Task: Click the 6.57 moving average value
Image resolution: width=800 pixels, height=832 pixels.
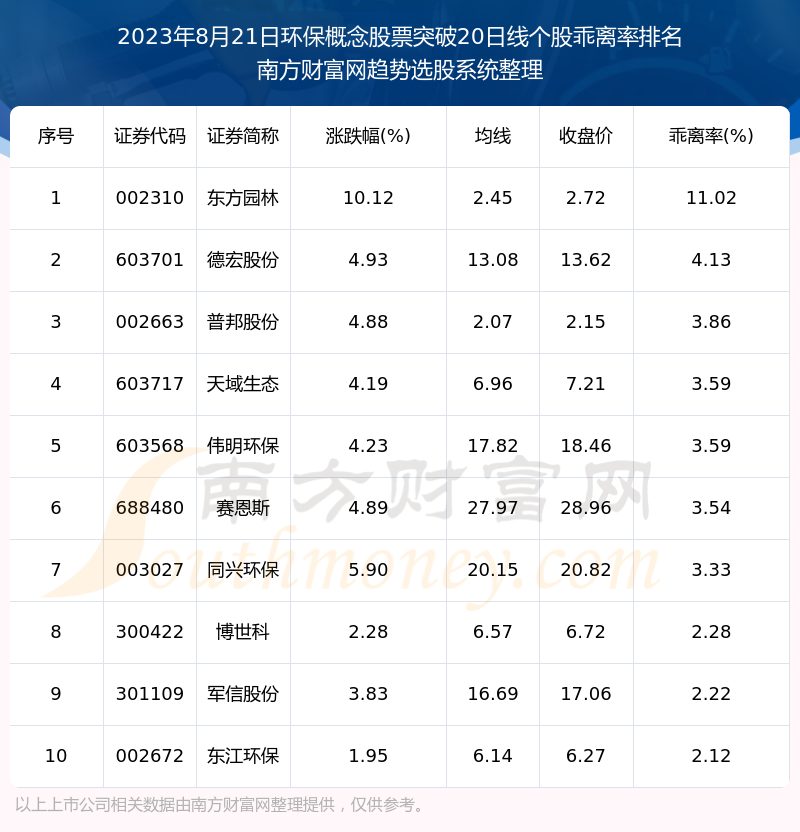Action: [x=493, y=632]
